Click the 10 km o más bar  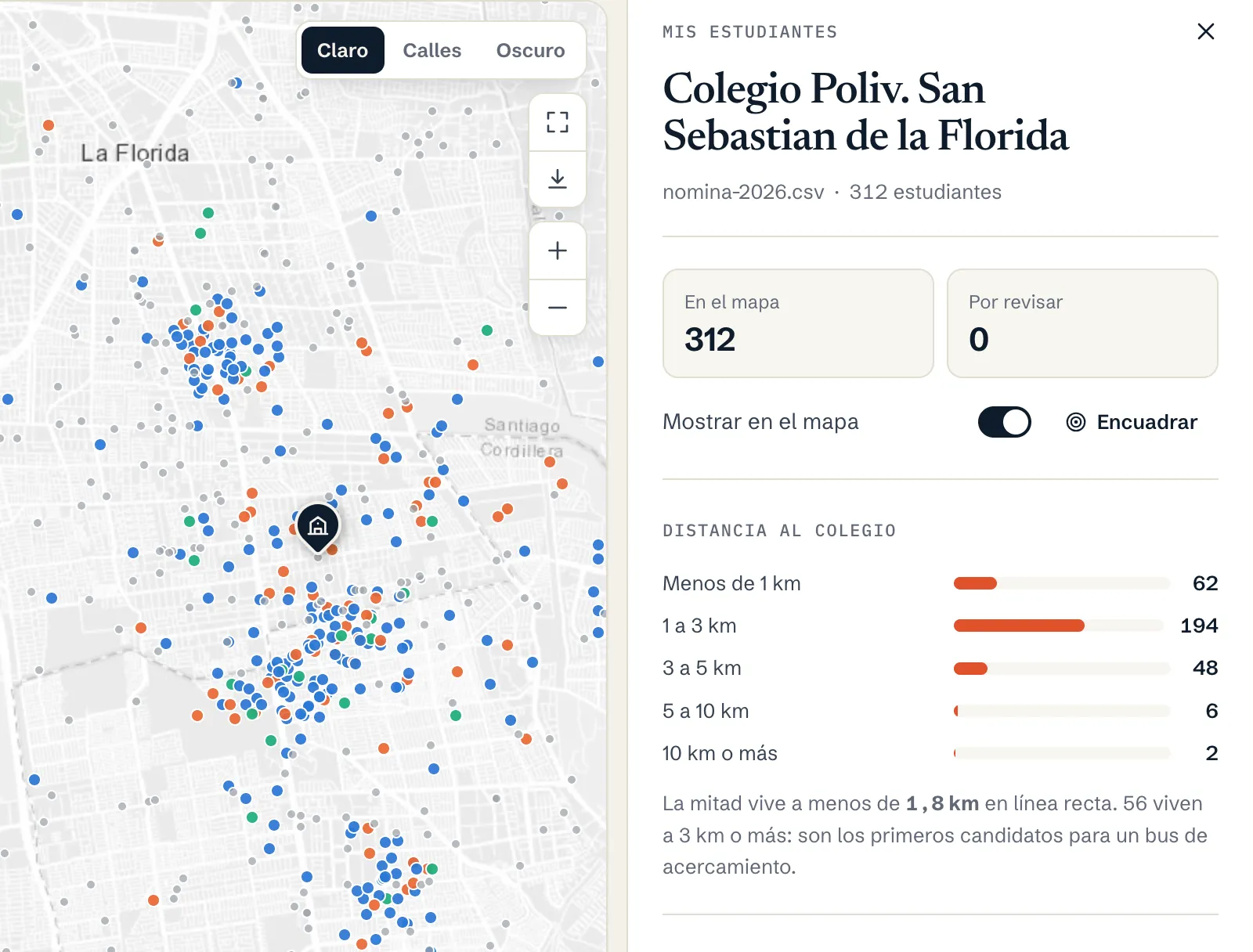pos(1061,753)
